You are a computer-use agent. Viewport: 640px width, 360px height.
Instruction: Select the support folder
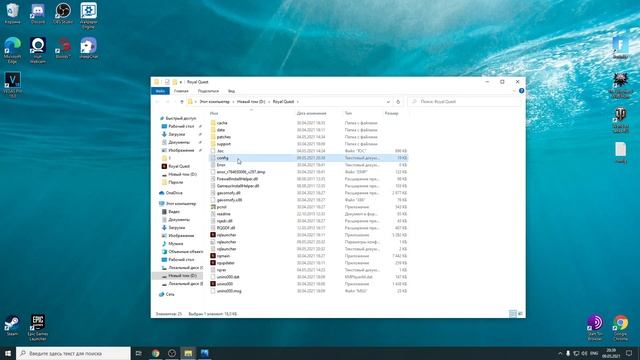224,144
